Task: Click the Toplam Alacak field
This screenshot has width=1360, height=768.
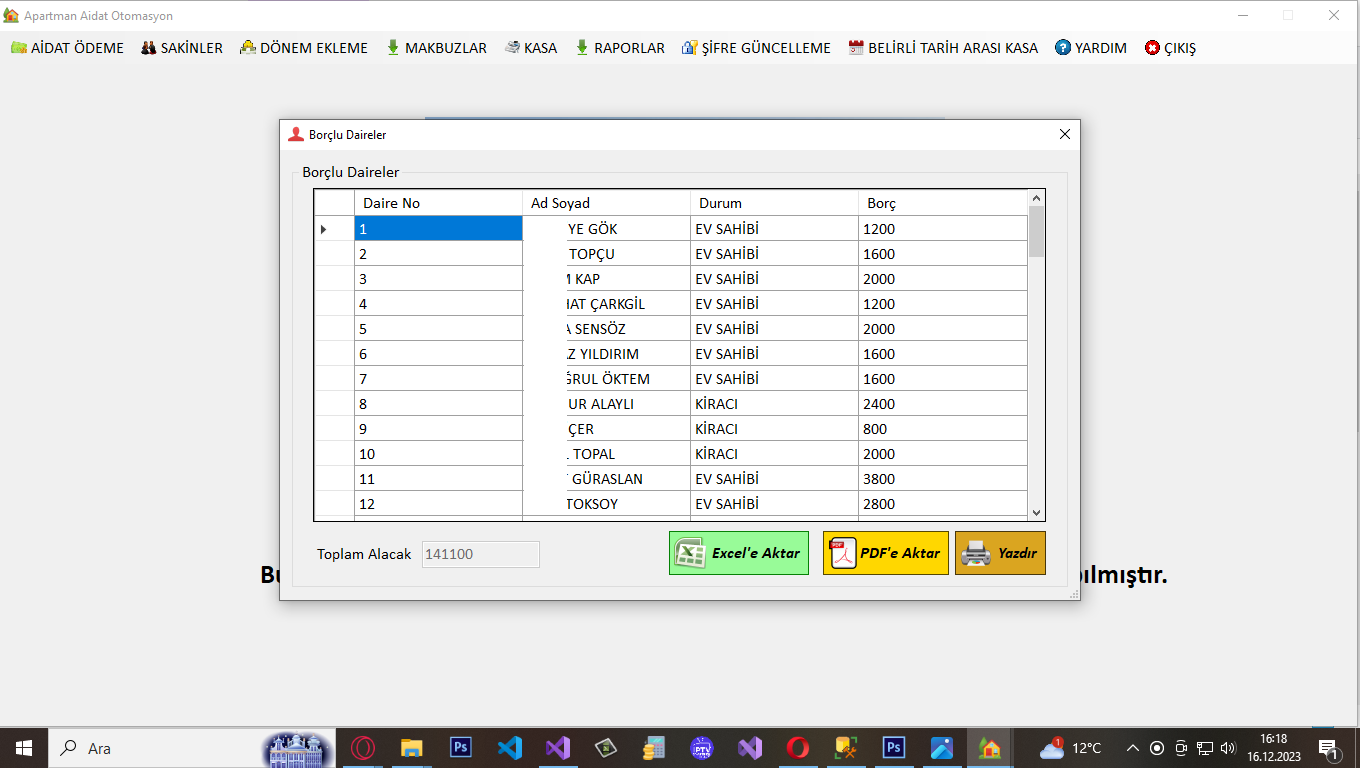Action: coord(480,554)
